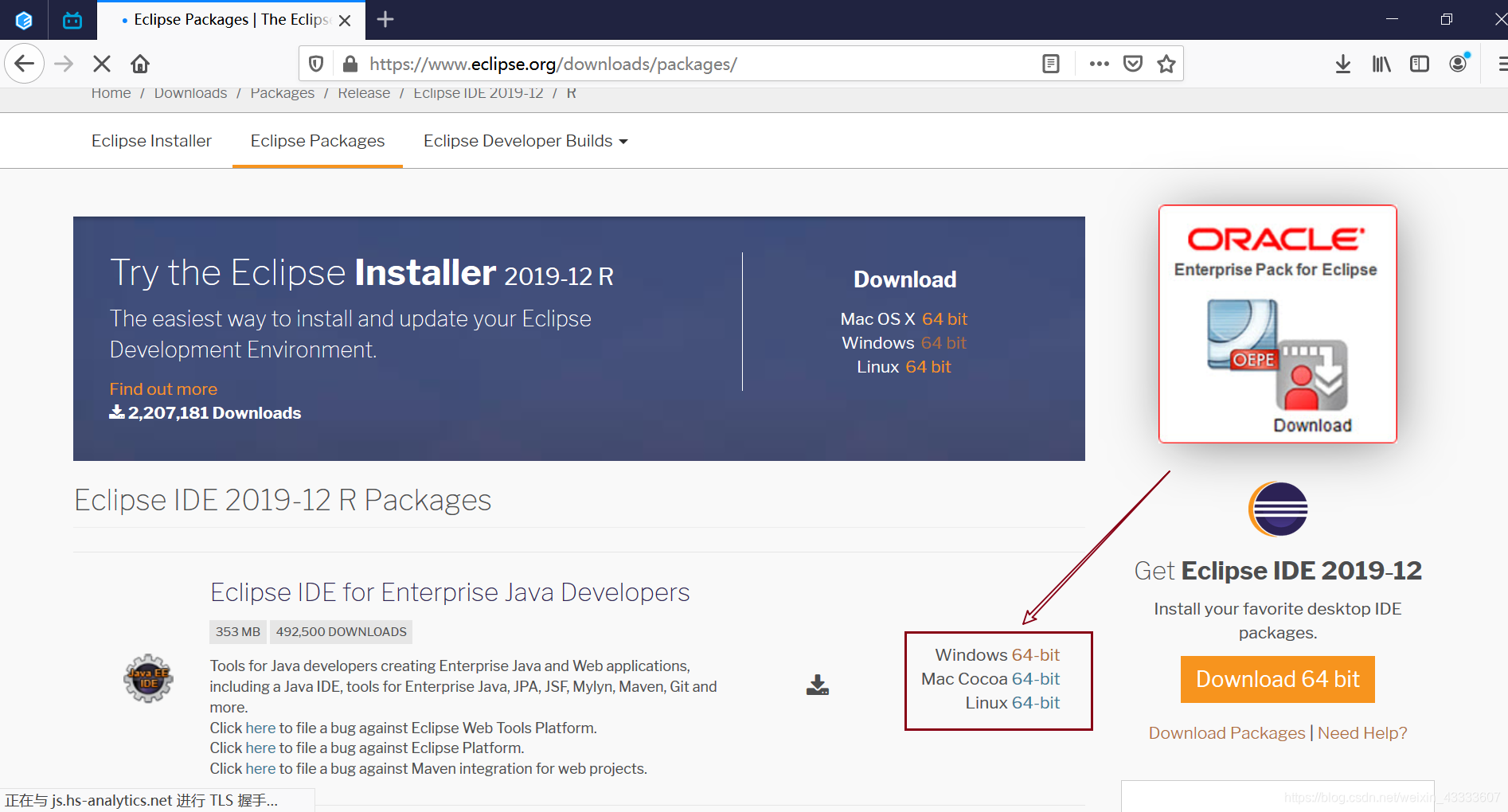
Task: Click the site security padlock icon
Action: coord(350,64)
